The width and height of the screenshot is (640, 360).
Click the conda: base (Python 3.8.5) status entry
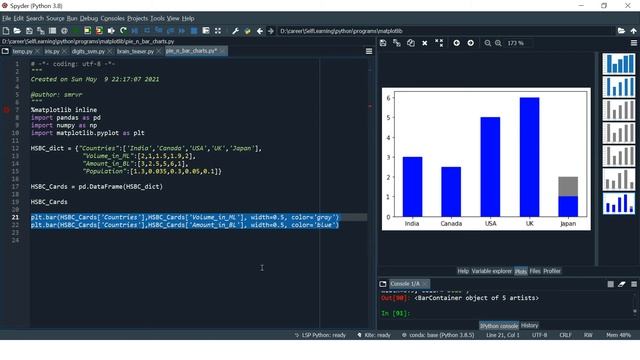pyautogui.click(x=438, y=335)
